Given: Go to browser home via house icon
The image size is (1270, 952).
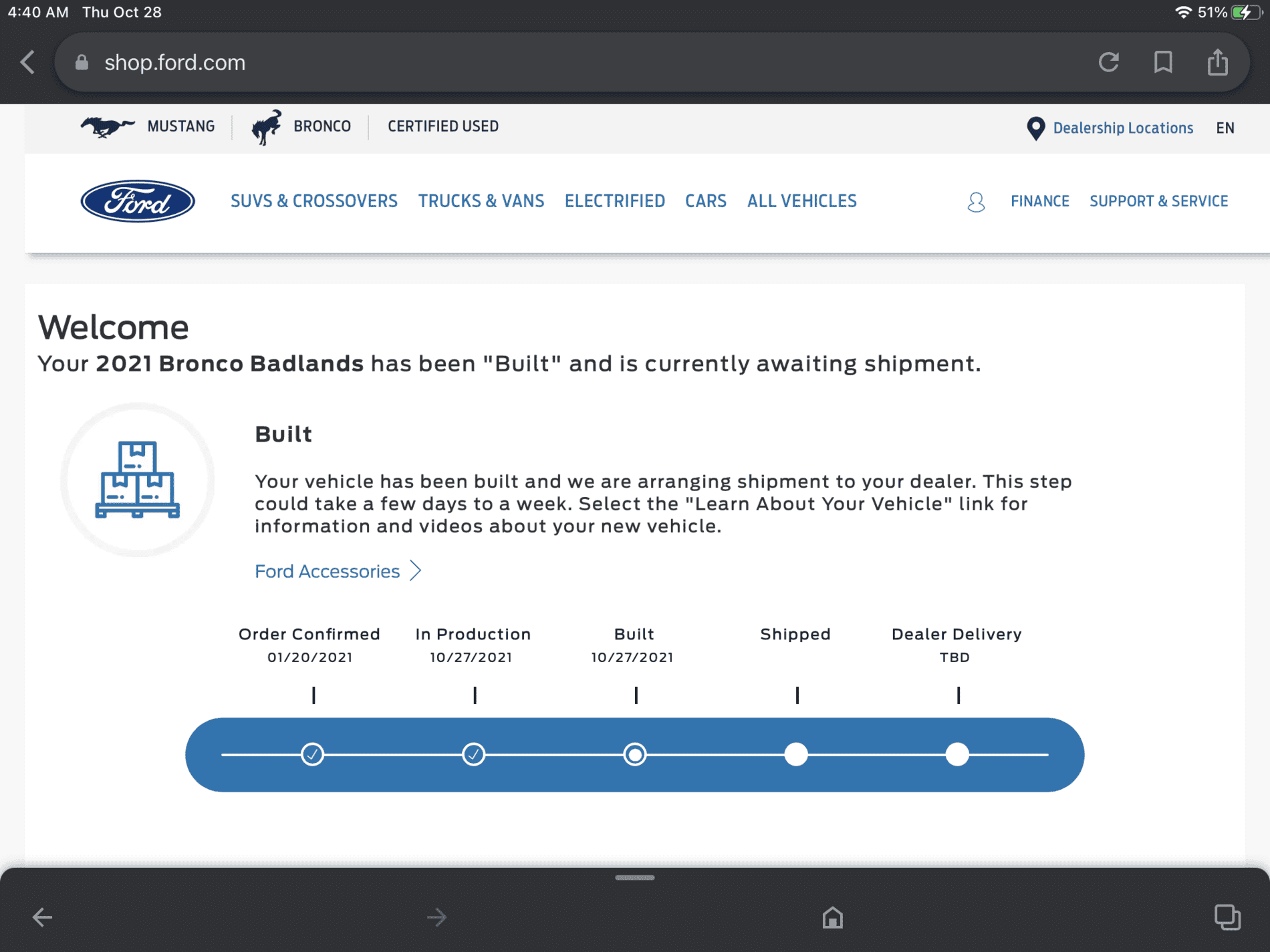Looking at the screenshot, I should 833,917.
